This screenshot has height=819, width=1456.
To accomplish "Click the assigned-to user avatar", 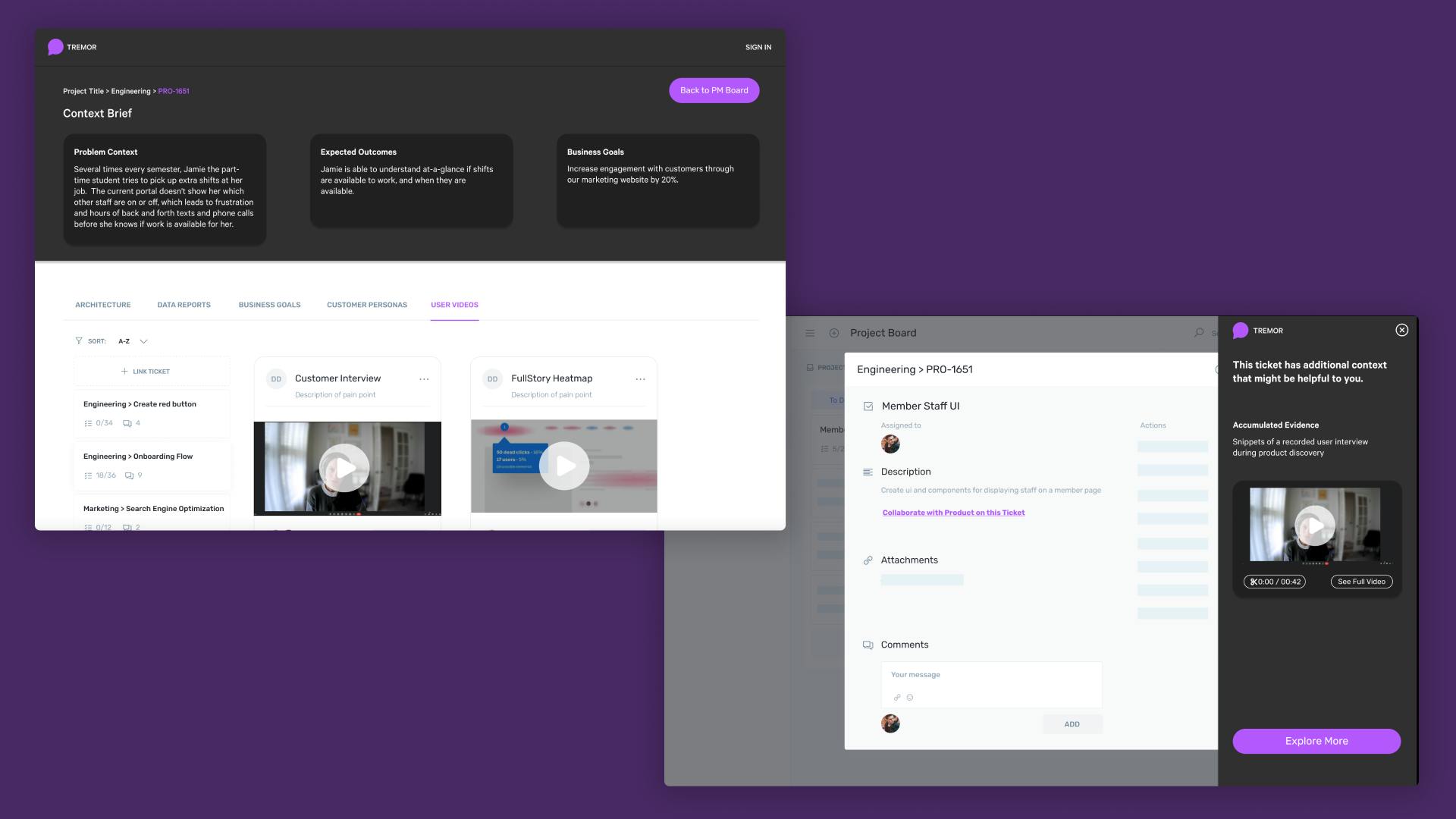I will coord(890,444).
